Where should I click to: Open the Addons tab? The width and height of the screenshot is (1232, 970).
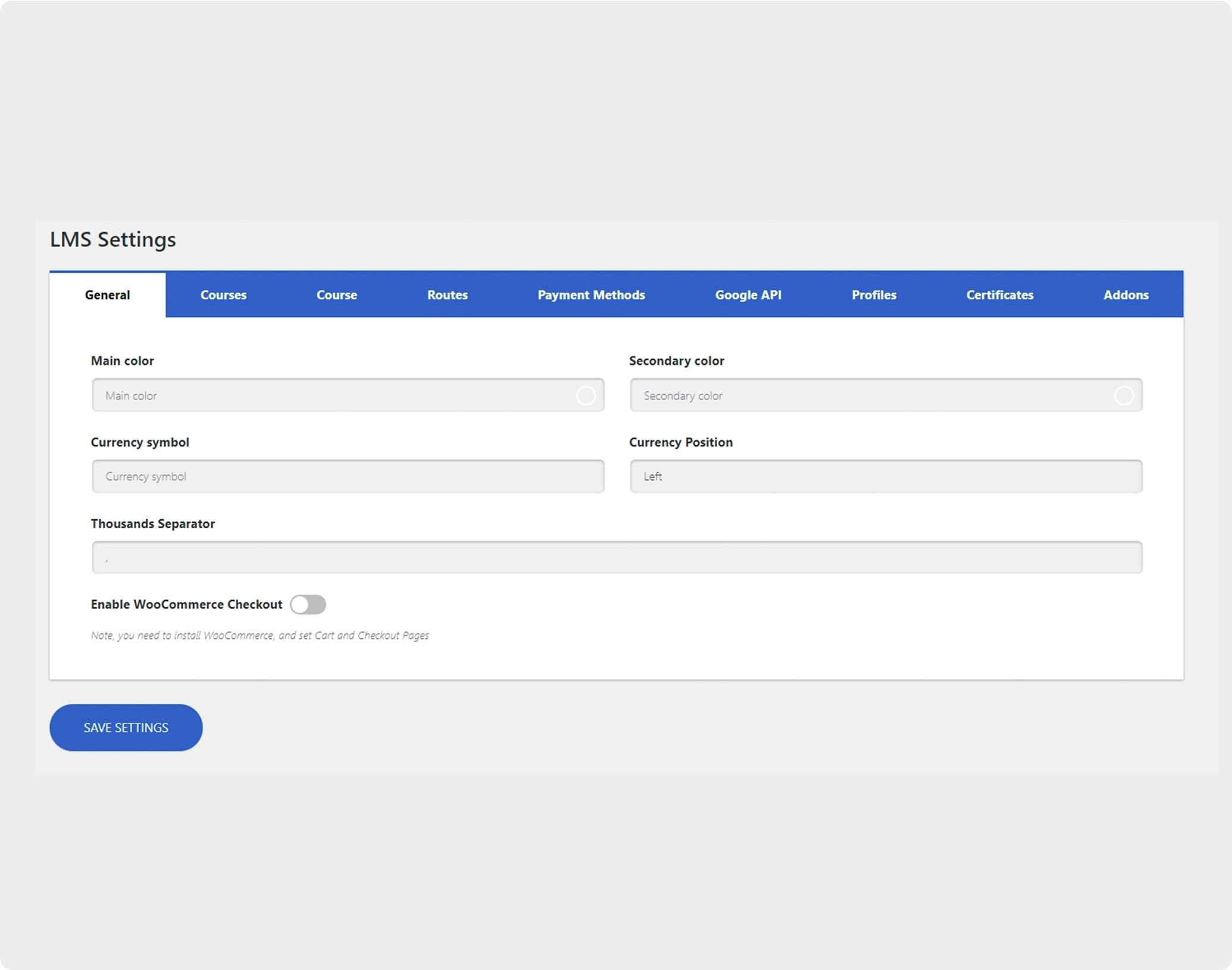[1125, 295]
